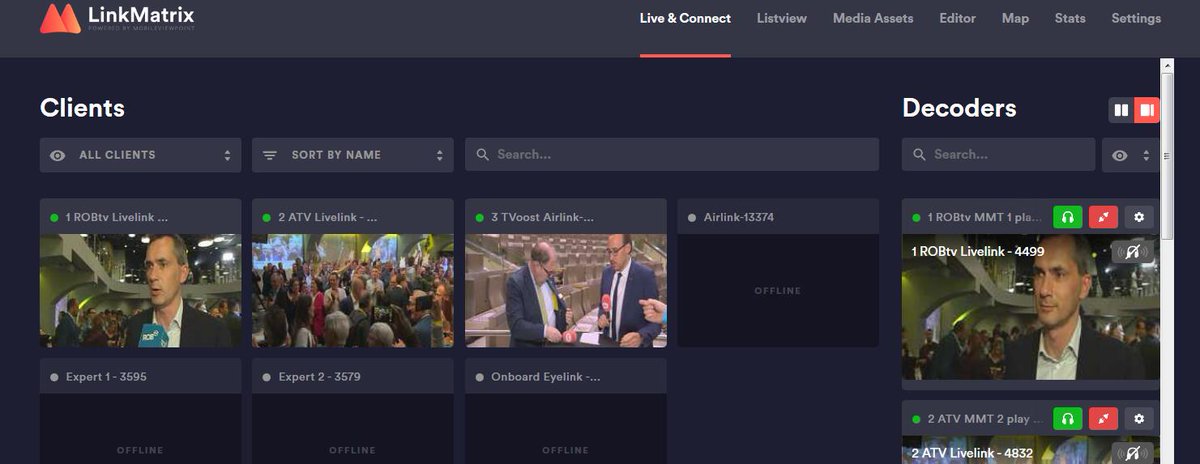Image resolution: width=1200 pixels, height=464 pixels.
Task: Click the Expert 1 - 3595 client title
Action: [106, 377]
